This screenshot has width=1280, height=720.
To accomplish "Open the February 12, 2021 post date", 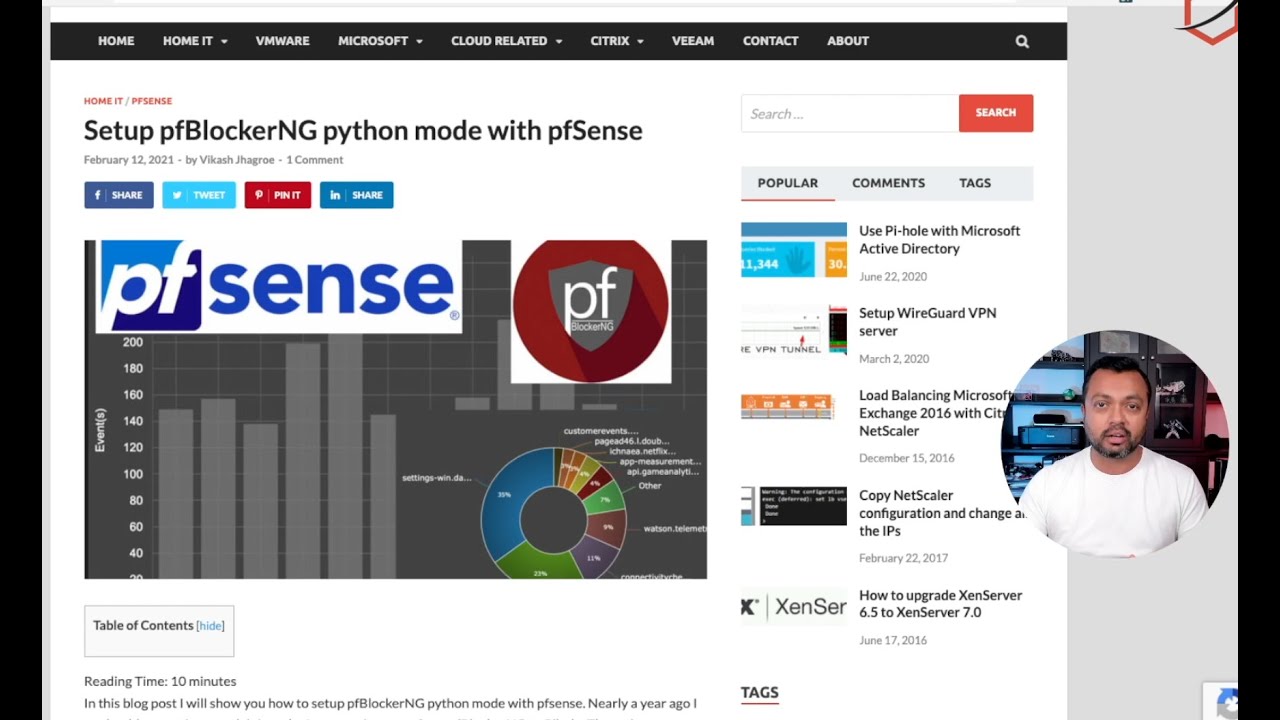I will pos(129,160).
